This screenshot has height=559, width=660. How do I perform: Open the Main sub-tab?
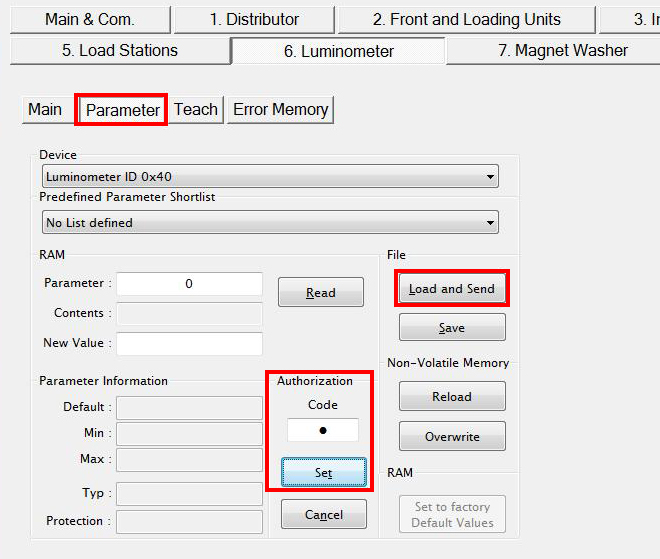[45, 109]
